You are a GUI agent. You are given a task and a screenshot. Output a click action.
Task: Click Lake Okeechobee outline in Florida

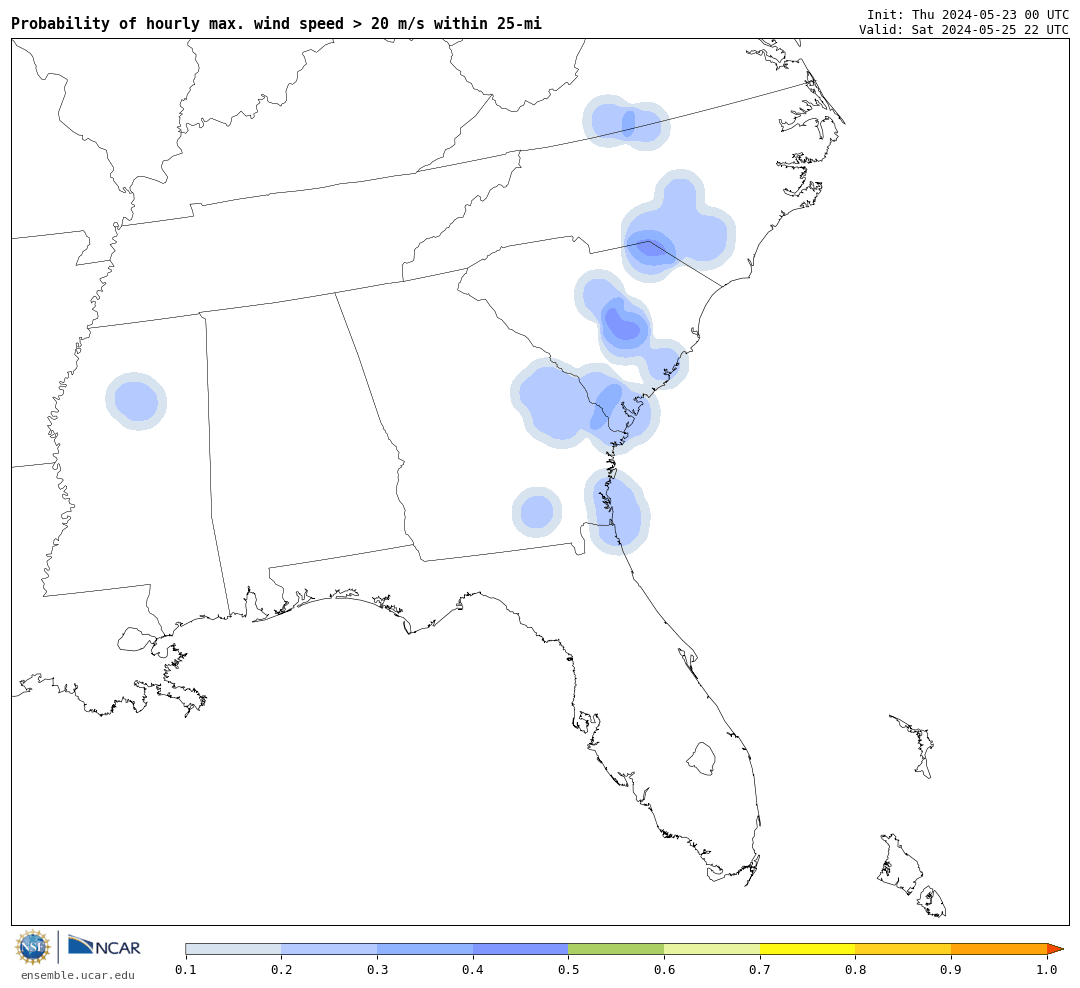coord(701,759)
